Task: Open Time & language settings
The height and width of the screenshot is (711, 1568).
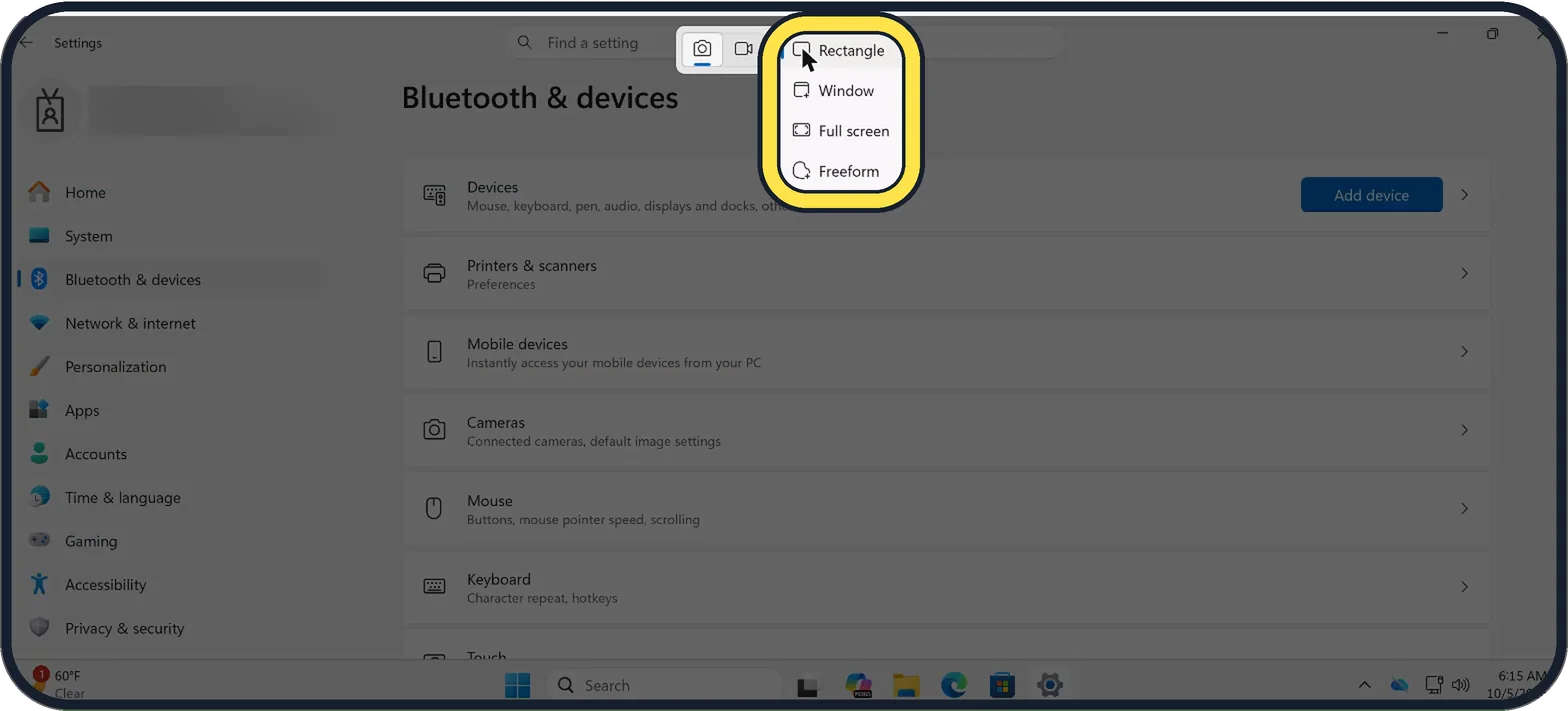Action: pos(170,497)
